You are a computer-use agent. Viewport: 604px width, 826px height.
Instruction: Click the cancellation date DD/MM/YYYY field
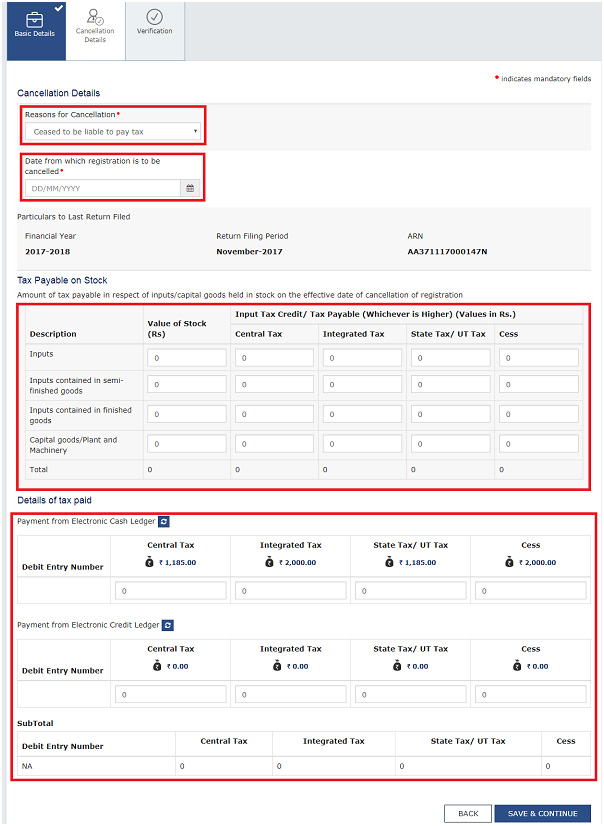[x=103, y=188]
